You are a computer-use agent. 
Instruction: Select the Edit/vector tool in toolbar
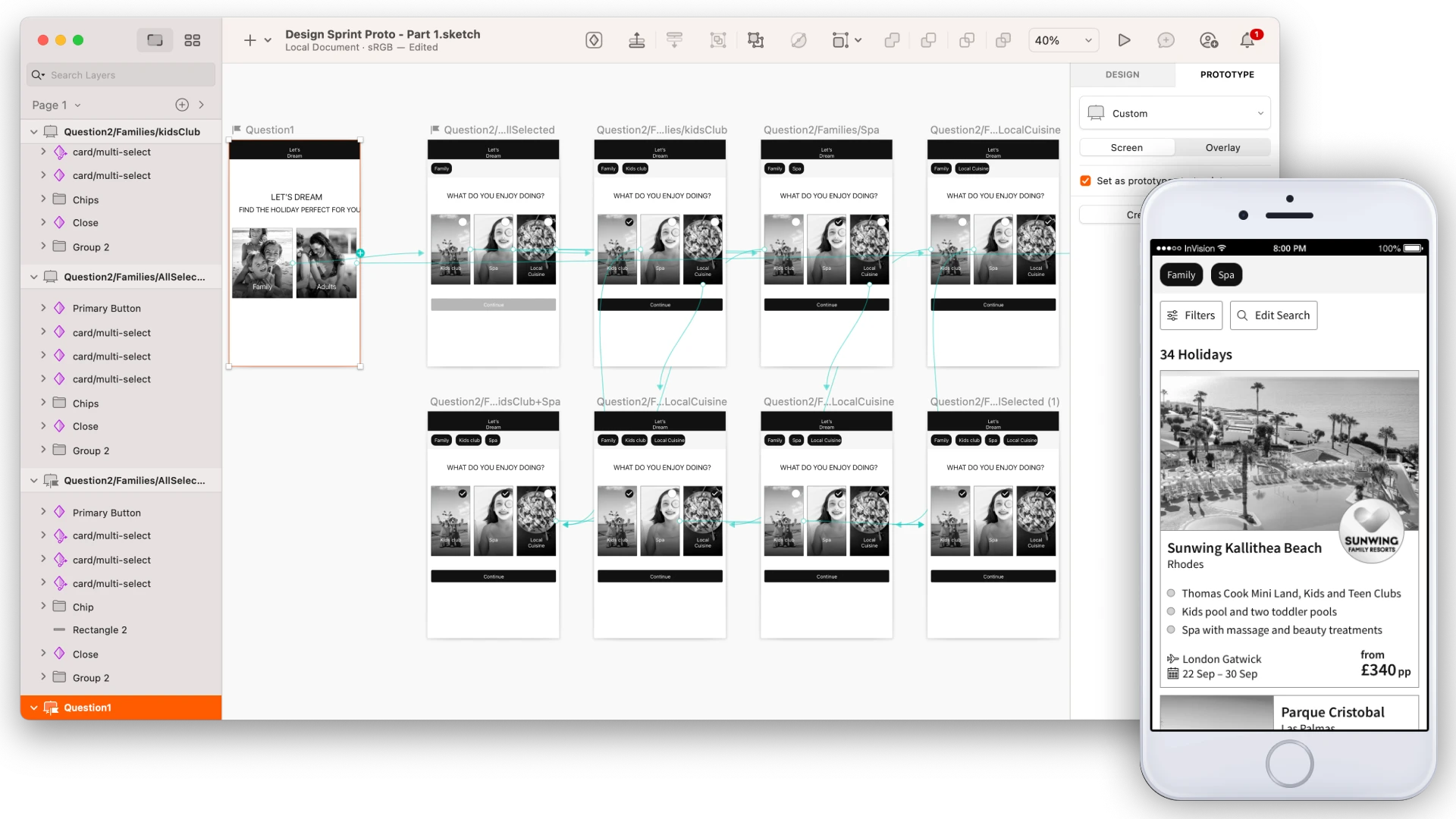click(798, 40)
